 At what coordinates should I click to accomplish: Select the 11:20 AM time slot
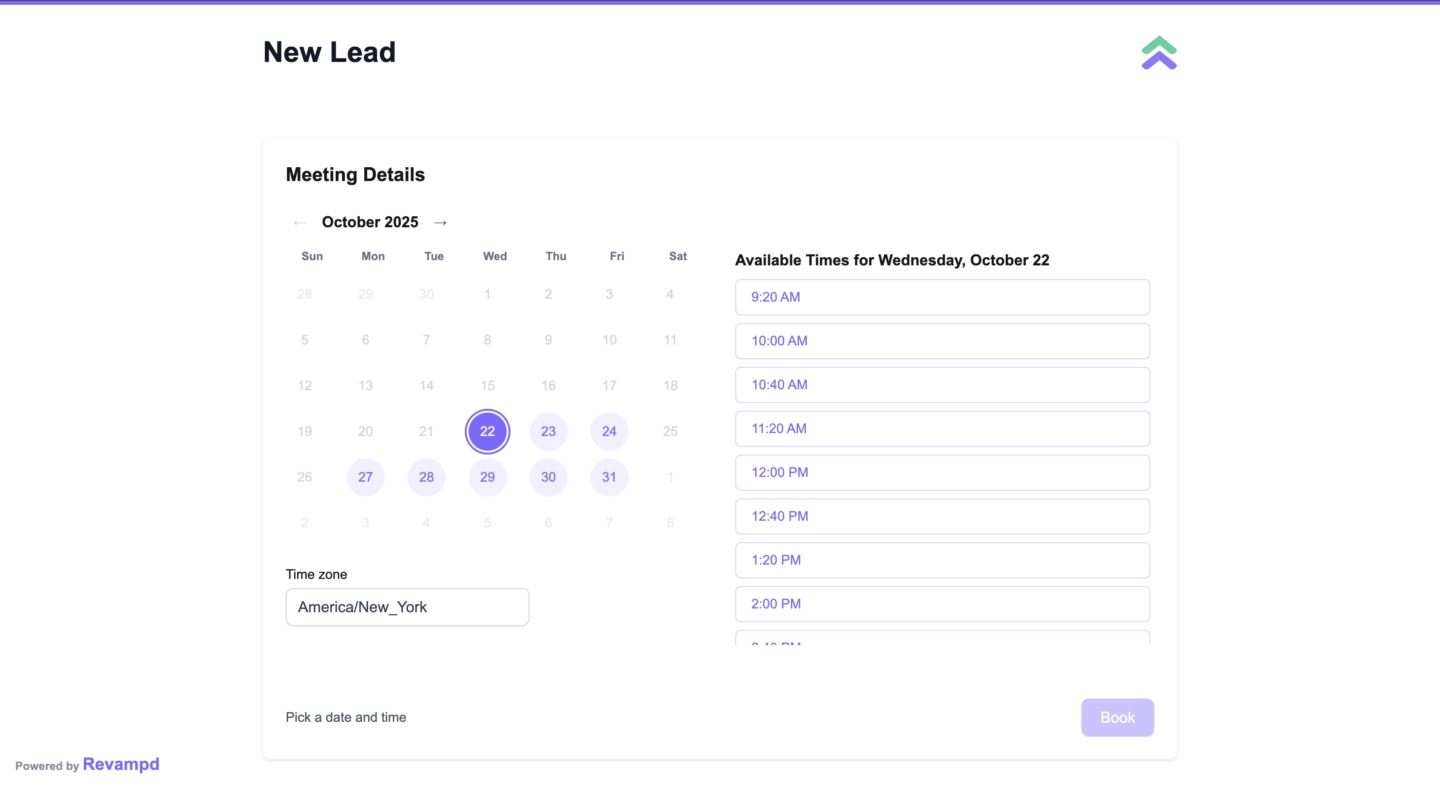(942, 429)
